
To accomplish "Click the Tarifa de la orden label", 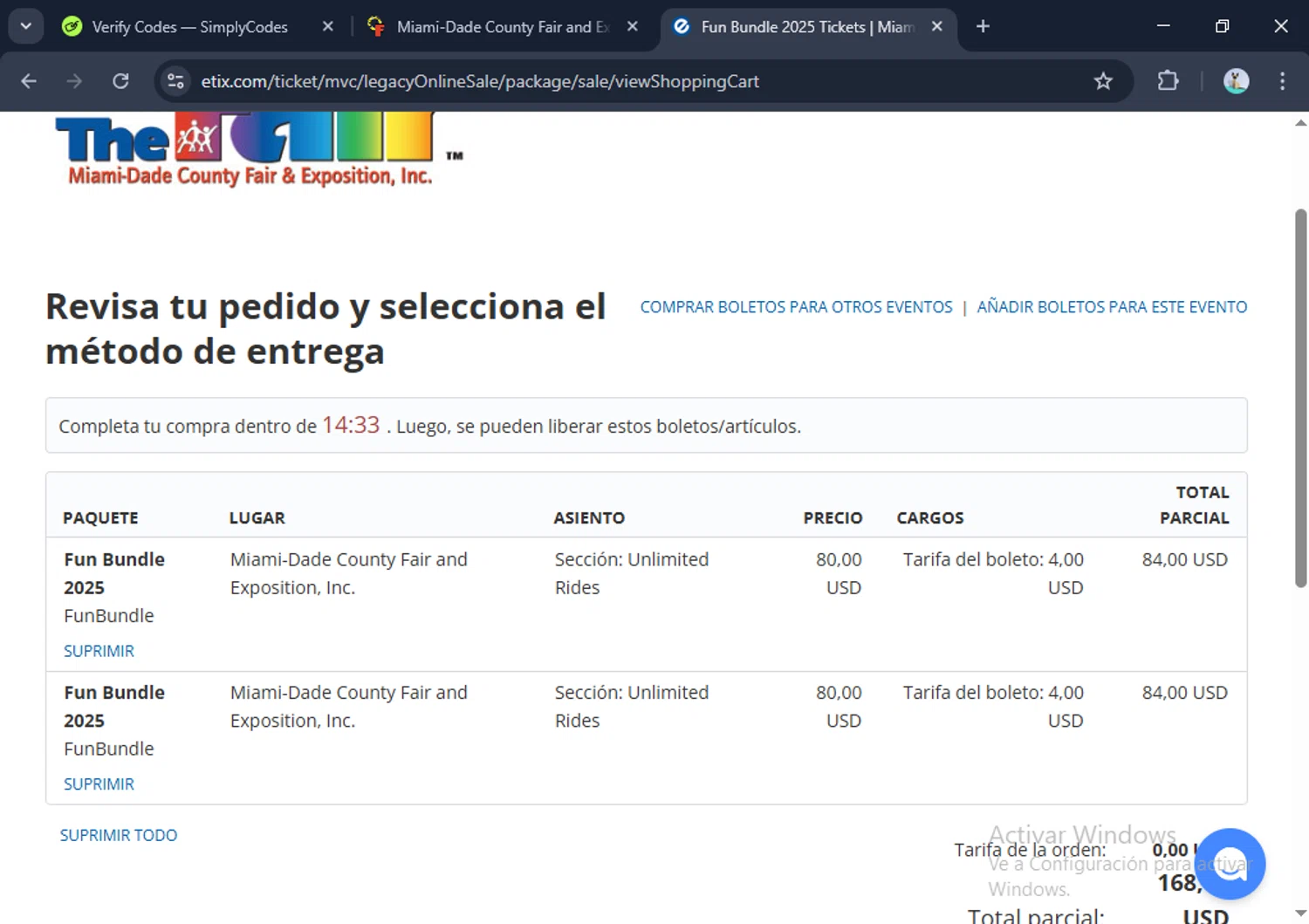I will tap(1030, 850).
